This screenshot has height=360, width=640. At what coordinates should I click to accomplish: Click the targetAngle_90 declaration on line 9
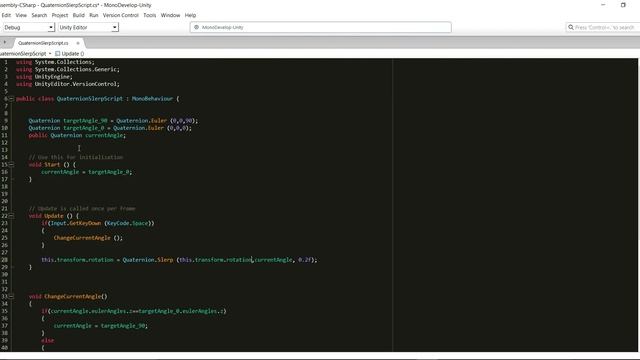coord(113,121)
